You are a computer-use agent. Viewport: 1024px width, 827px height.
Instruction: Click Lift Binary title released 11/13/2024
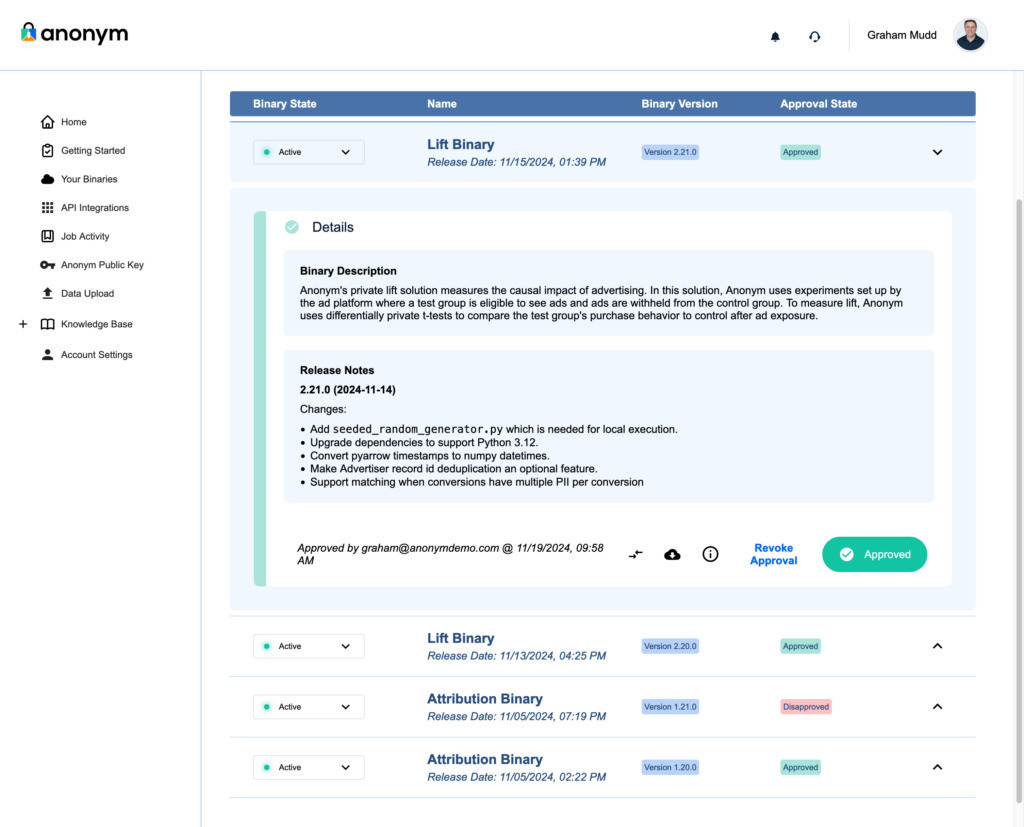click(460, 638)
